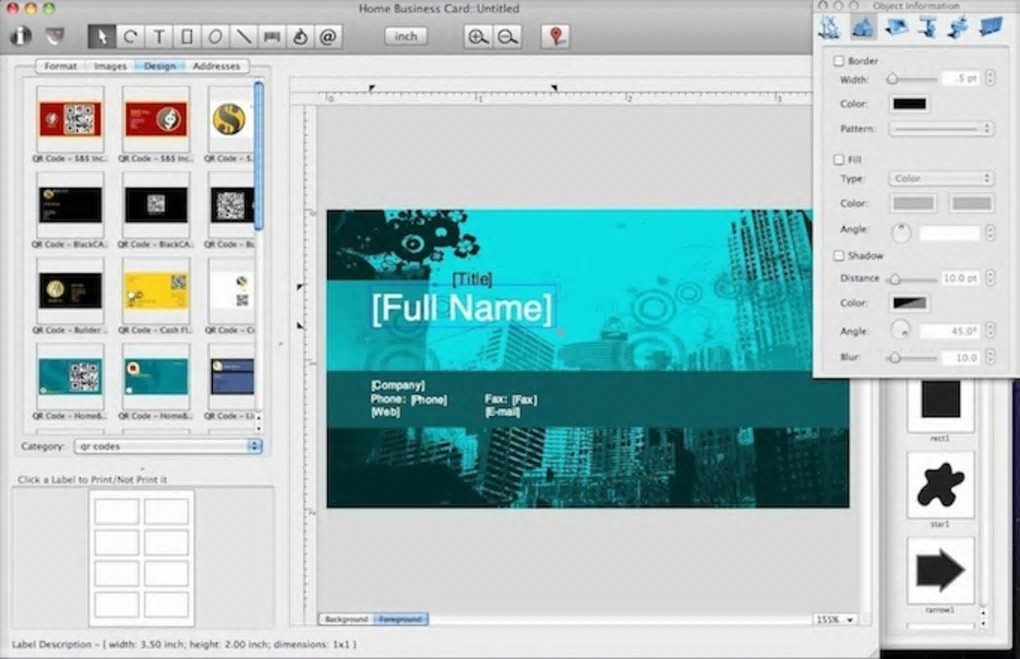Enable the Border checkbox
This screenshot has width=1020, height=659.
[x=839, y=61]
